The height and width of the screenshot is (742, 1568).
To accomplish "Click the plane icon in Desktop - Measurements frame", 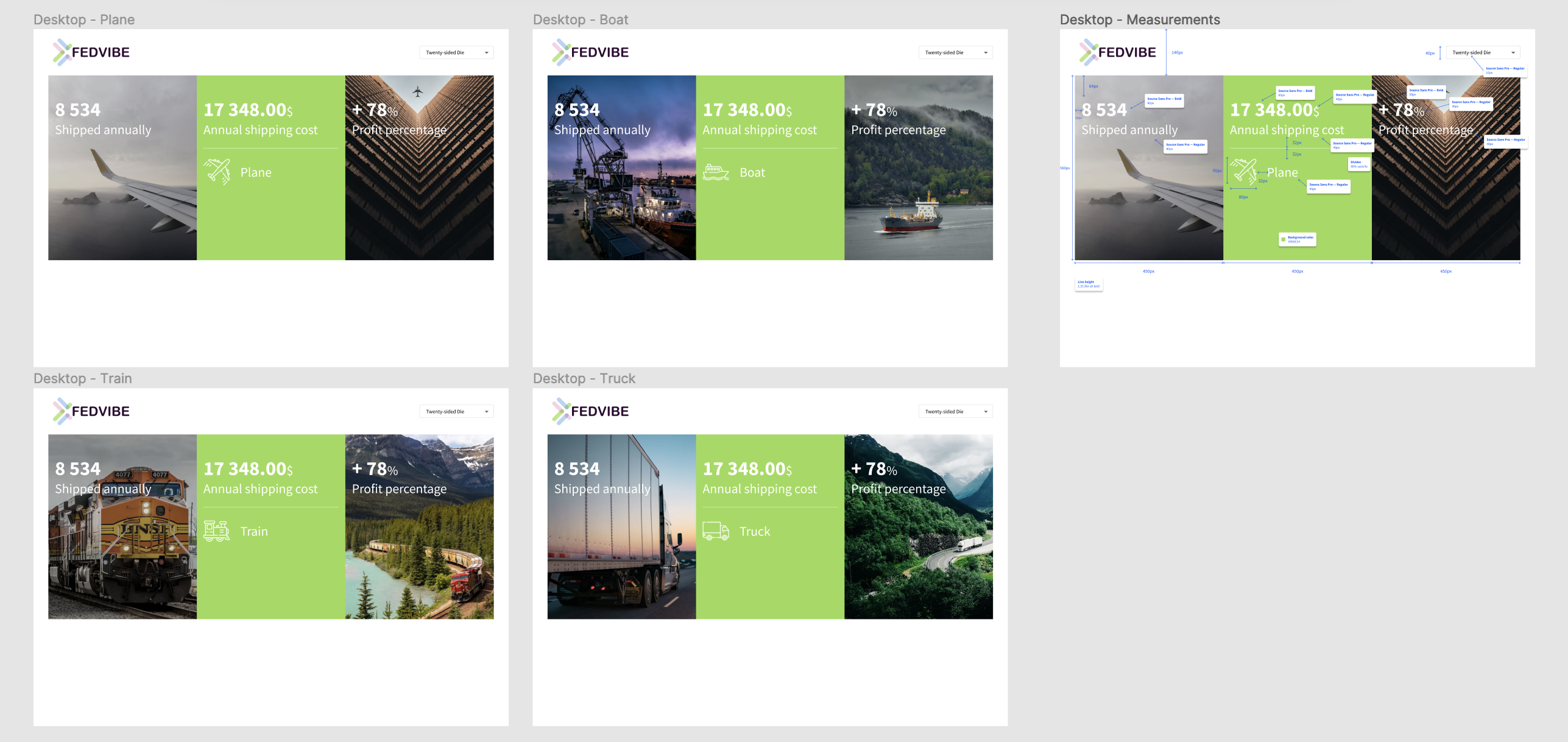I will click(x=1243, y=171).
